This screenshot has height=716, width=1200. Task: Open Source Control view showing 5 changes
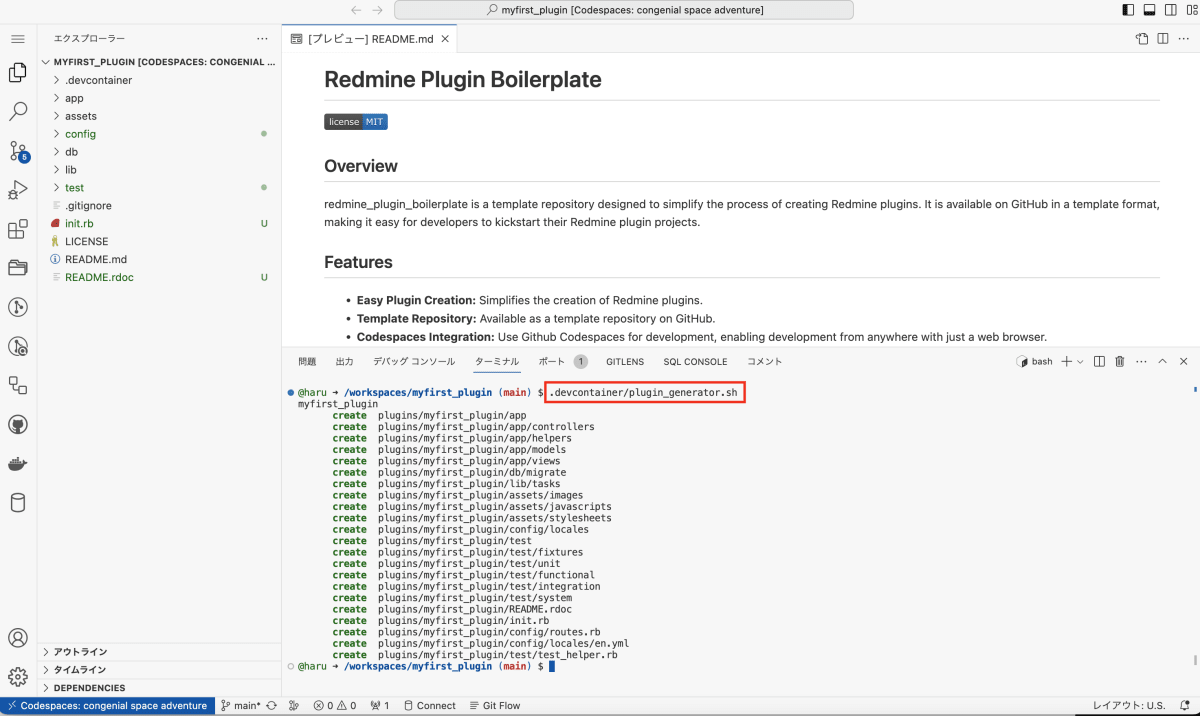click(17, 150)
